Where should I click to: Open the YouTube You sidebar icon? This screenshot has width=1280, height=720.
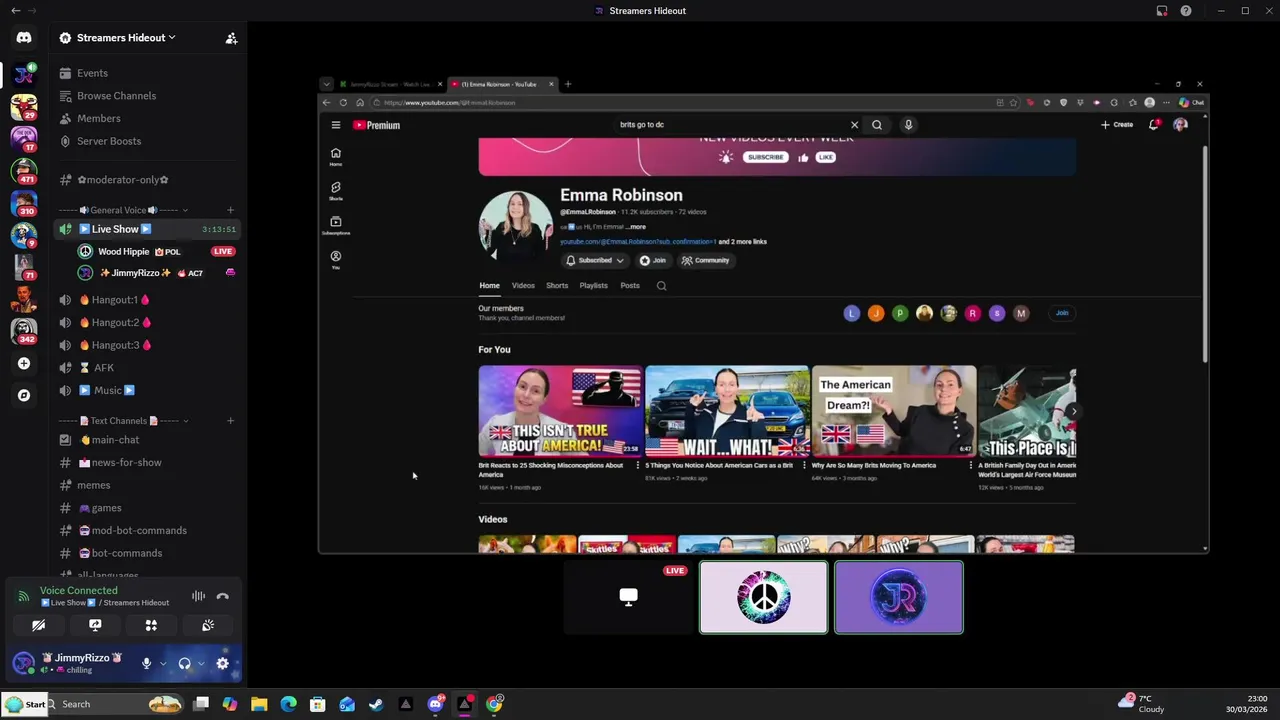point(336,259)
